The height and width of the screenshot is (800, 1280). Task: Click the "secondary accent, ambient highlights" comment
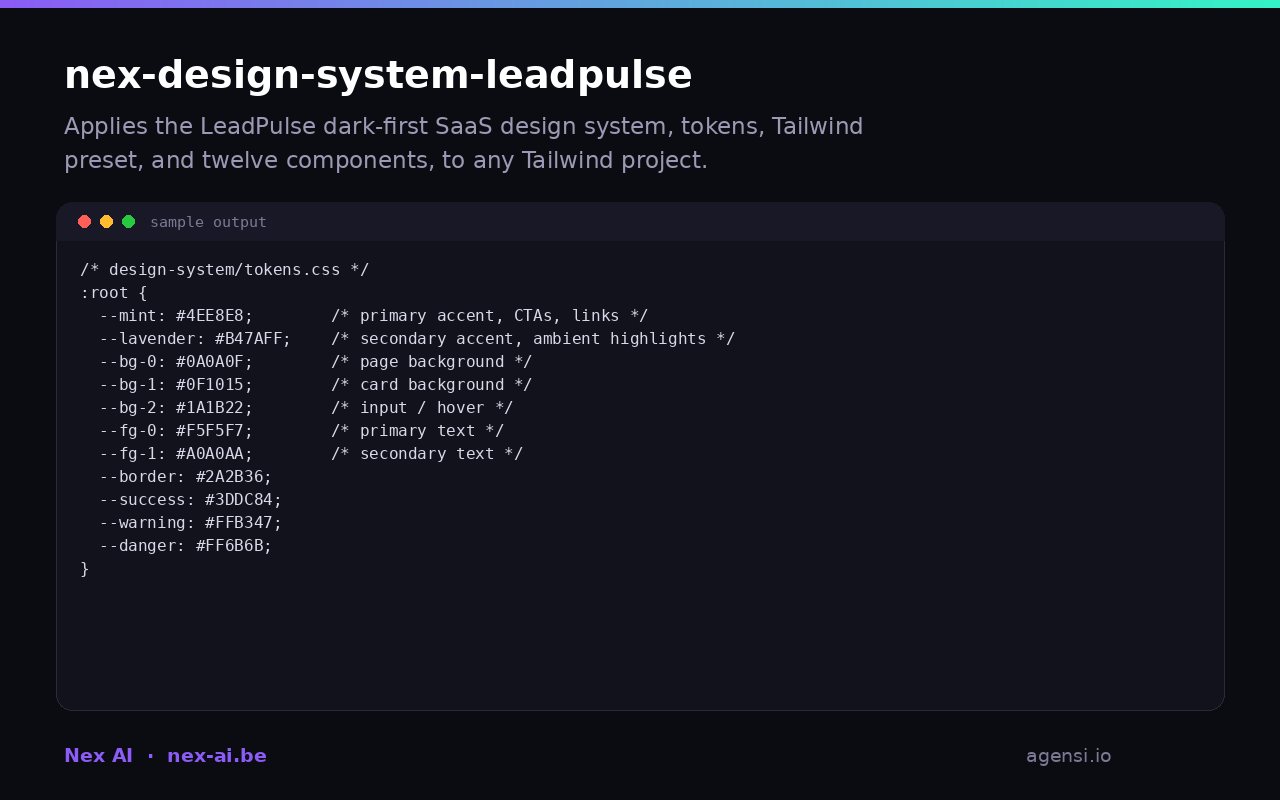(x=533, y=339)
